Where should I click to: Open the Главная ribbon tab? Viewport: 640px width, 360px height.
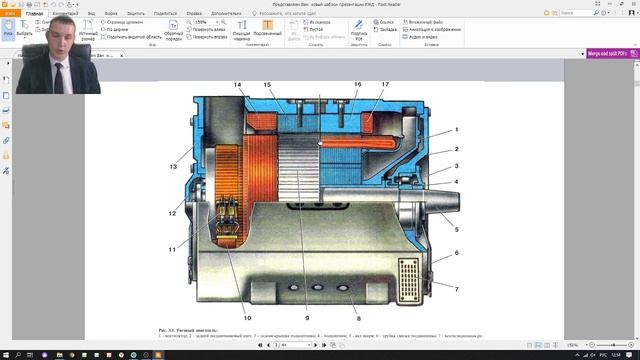(x=34, y=13)
